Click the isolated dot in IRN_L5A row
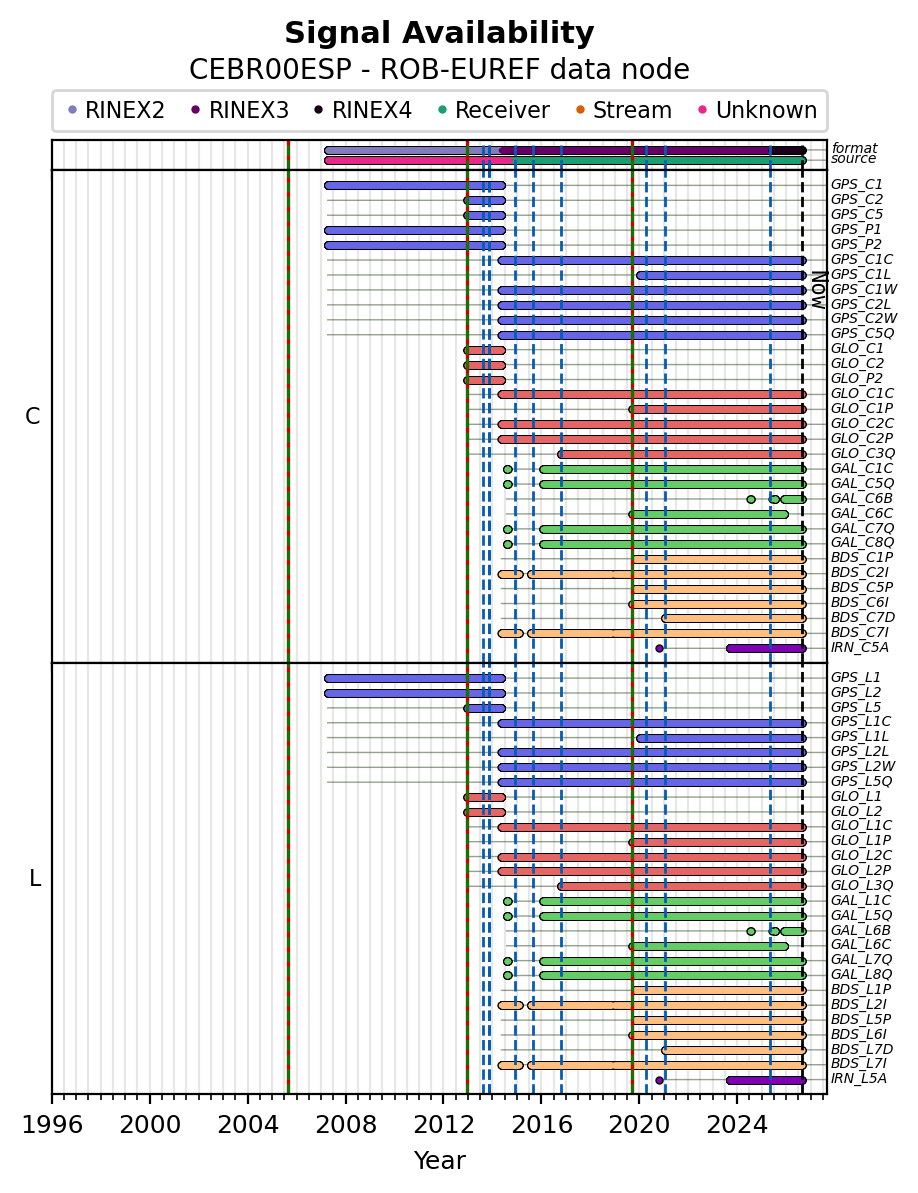Viewport: 918px width, 1193px height. pos(659,1080)
